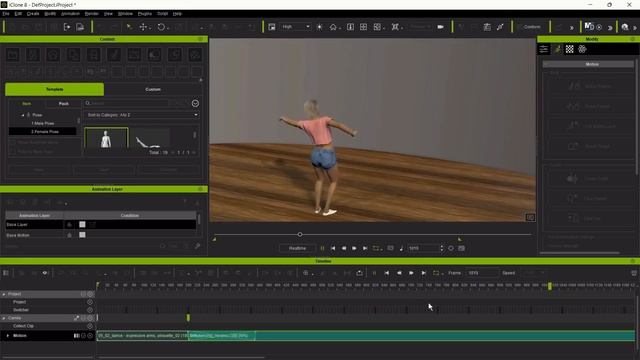The width and height of the screenshot is (640, 360).
Task: Select the standing female pose thumbnail
Action: [x=106, y=138]
